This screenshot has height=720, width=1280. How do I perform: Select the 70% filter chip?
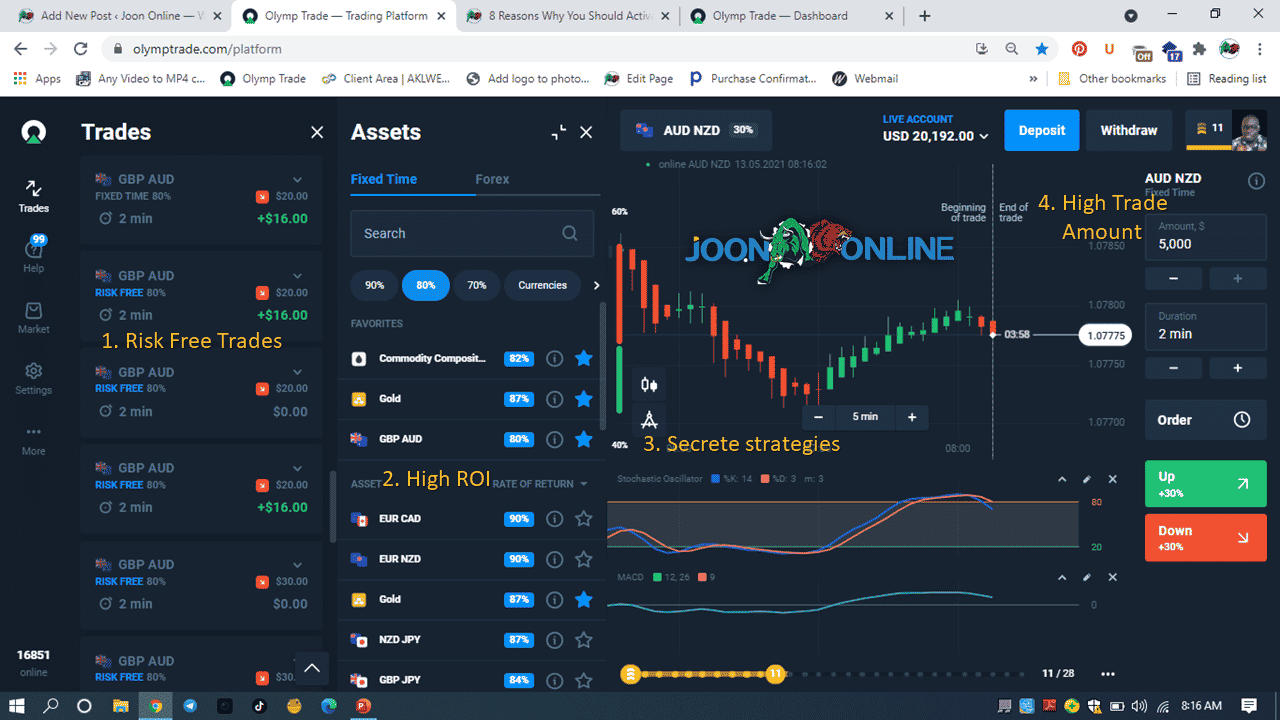(476, 285)
